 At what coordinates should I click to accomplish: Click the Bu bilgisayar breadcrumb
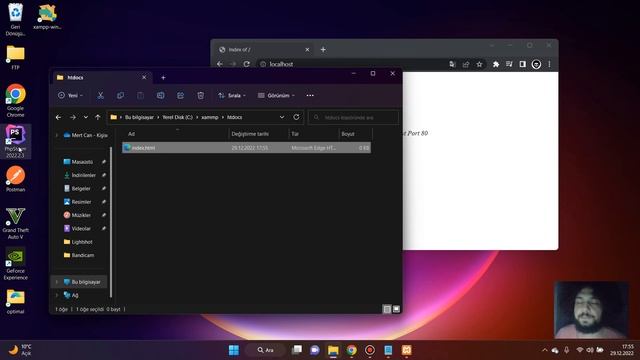pyautogui.click(x=139, y=117)
